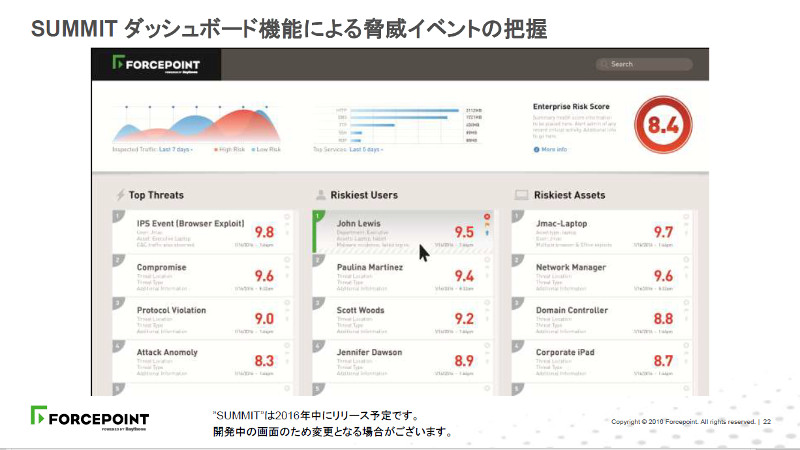Toggle the High Risk legend entry
The width and height of the screenshot is (800, 450).
230,149
